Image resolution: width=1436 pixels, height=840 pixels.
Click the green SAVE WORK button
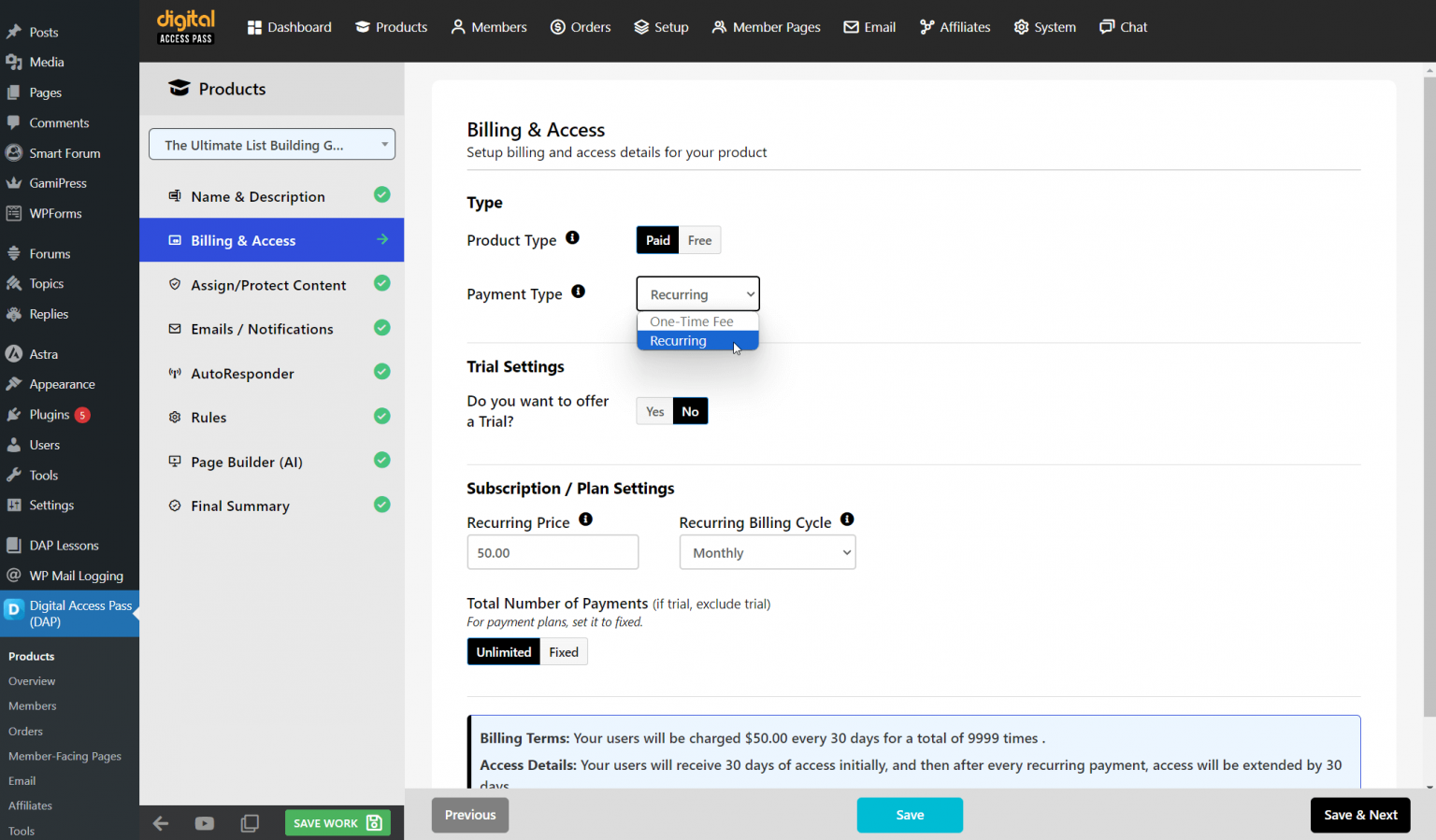(x=337, y=822)
